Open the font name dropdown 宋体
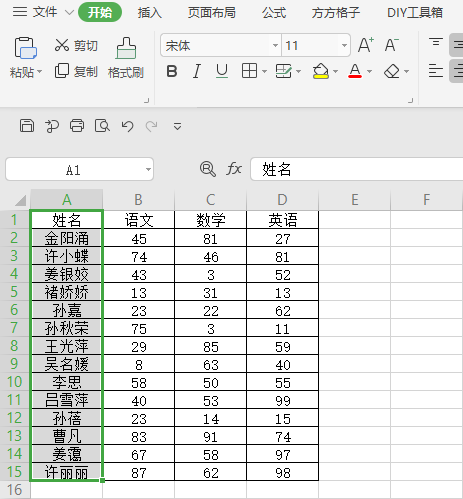This screenshot has width=463, height=499. click(x=275, y=45)
